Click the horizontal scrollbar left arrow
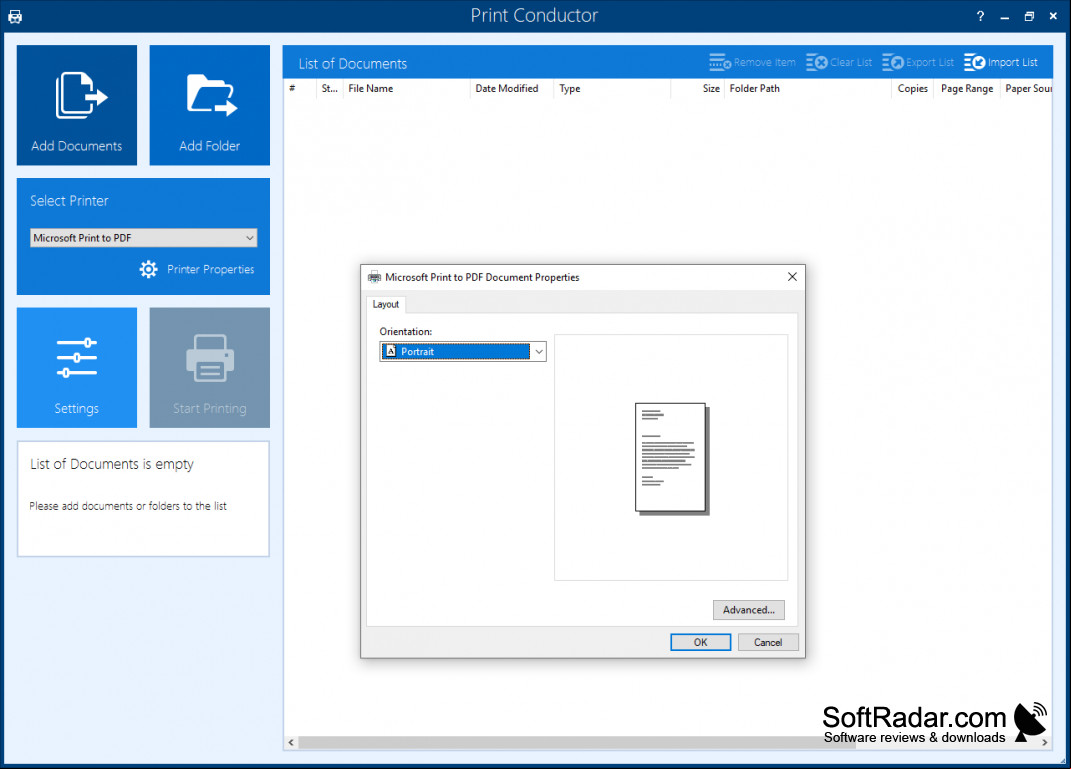The height and width of the screenshot is (769, 1071). pos(291,742)
